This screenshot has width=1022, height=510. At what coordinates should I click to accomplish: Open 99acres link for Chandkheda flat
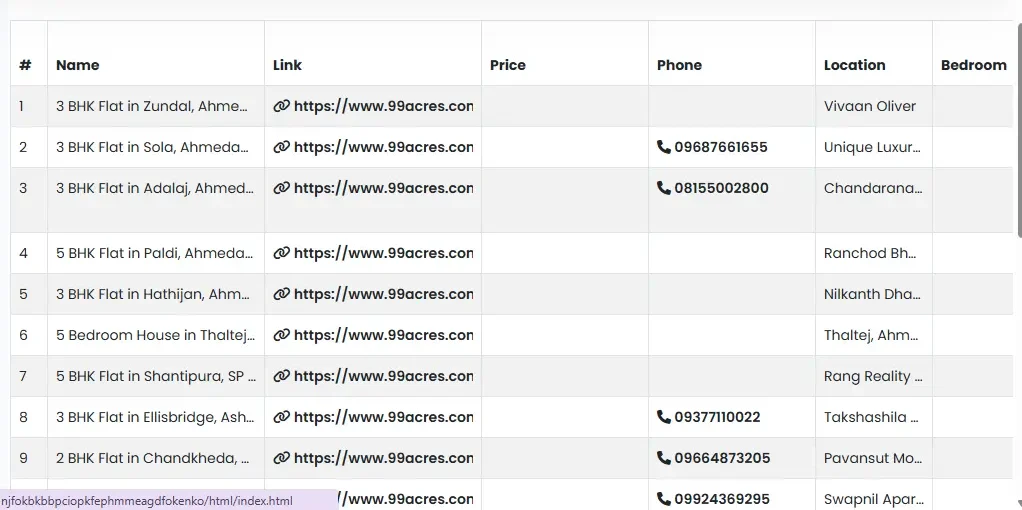coord(383,458)
